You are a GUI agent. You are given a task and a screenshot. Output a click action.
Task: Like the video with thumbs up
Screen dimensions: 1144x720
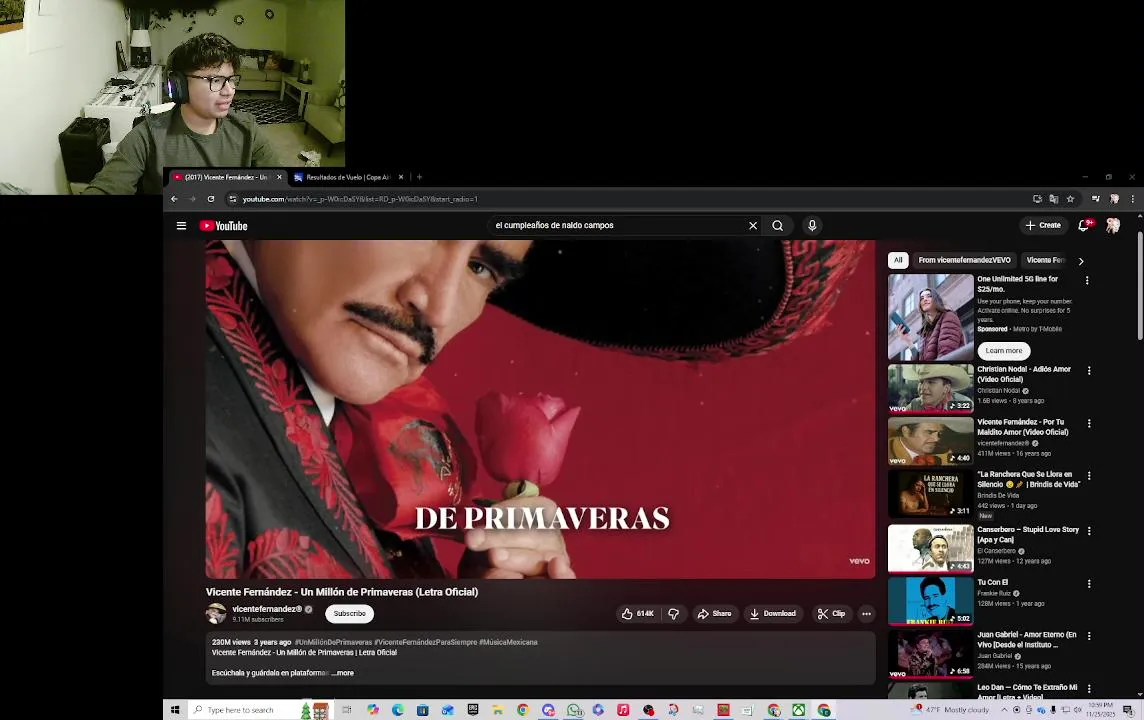pos(638,613)
